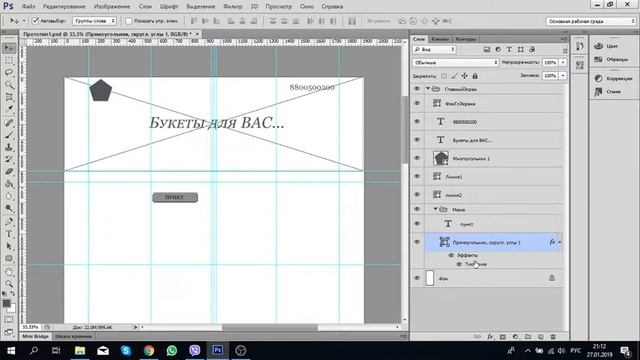Screen dimensions: 640x360
Task: Open the History panel icon
Action: (580, 47)
